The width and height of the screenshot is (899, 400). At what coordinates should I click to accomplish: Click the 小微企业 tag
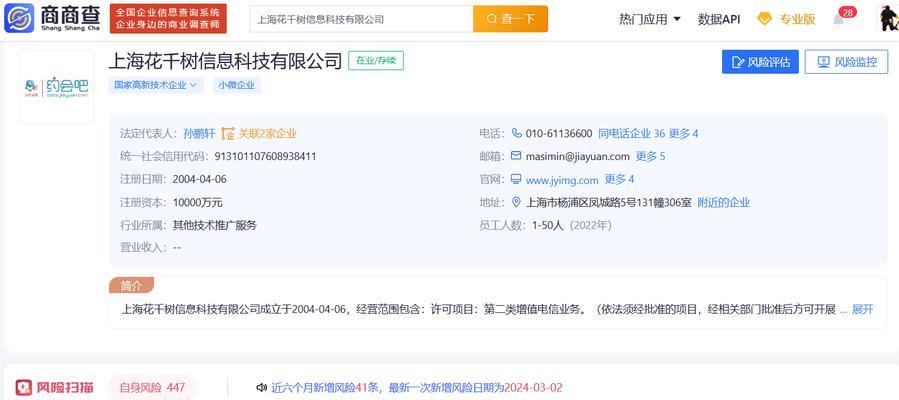click(x=237, y=85)
